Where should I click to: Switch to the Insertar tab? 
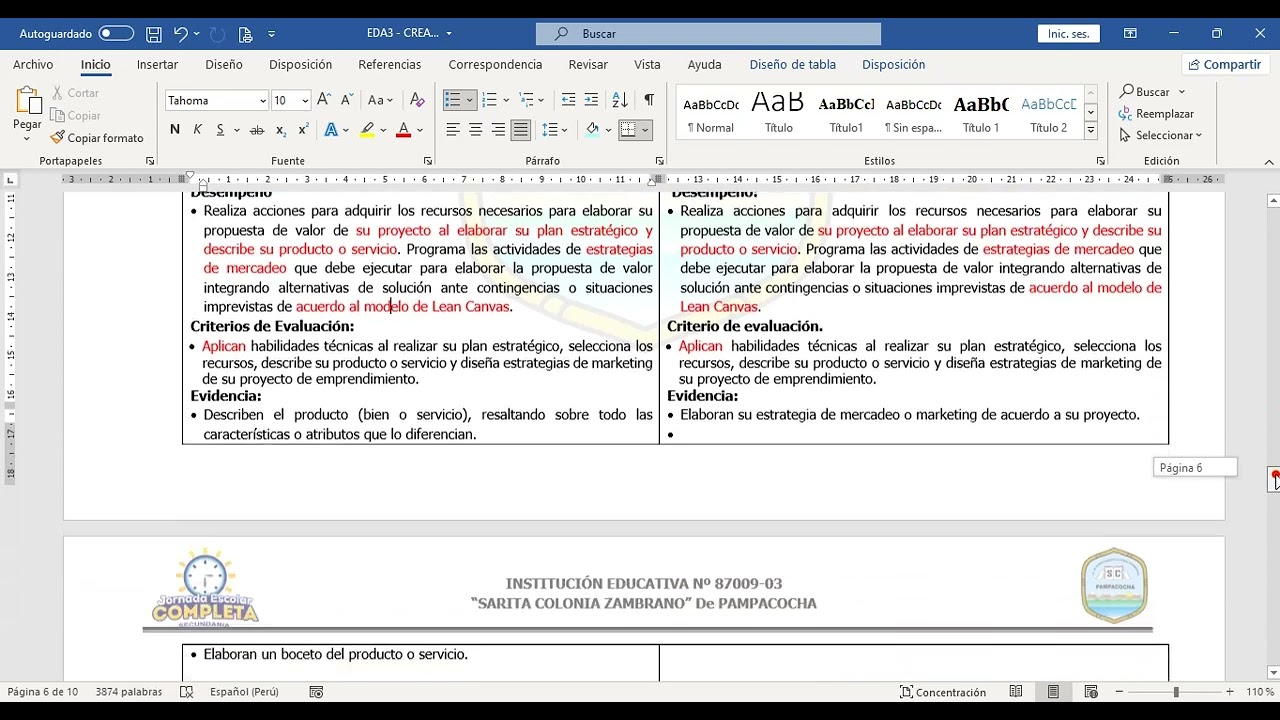tap(157, 64)
